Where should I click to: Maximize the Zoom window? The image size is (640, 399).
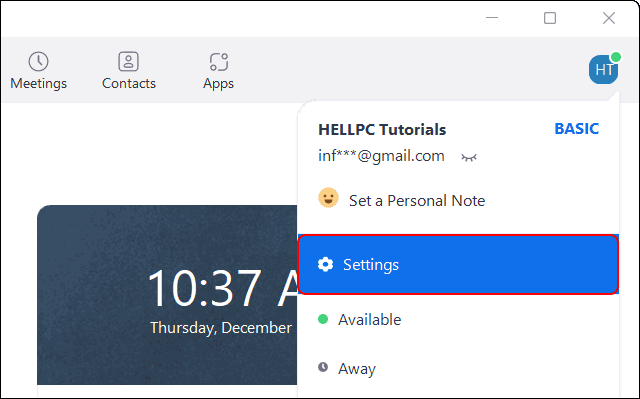tap(550, 18)
